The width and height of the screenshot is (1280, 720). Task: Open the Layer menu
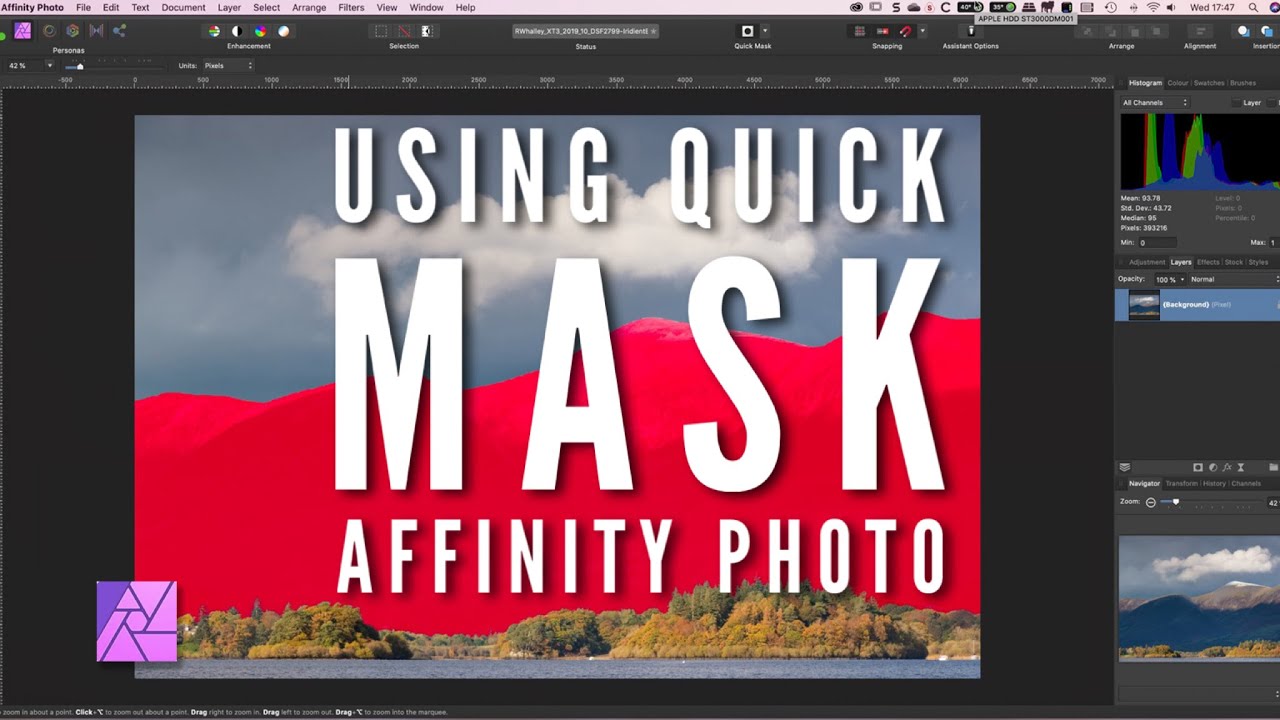click(229, 7)
